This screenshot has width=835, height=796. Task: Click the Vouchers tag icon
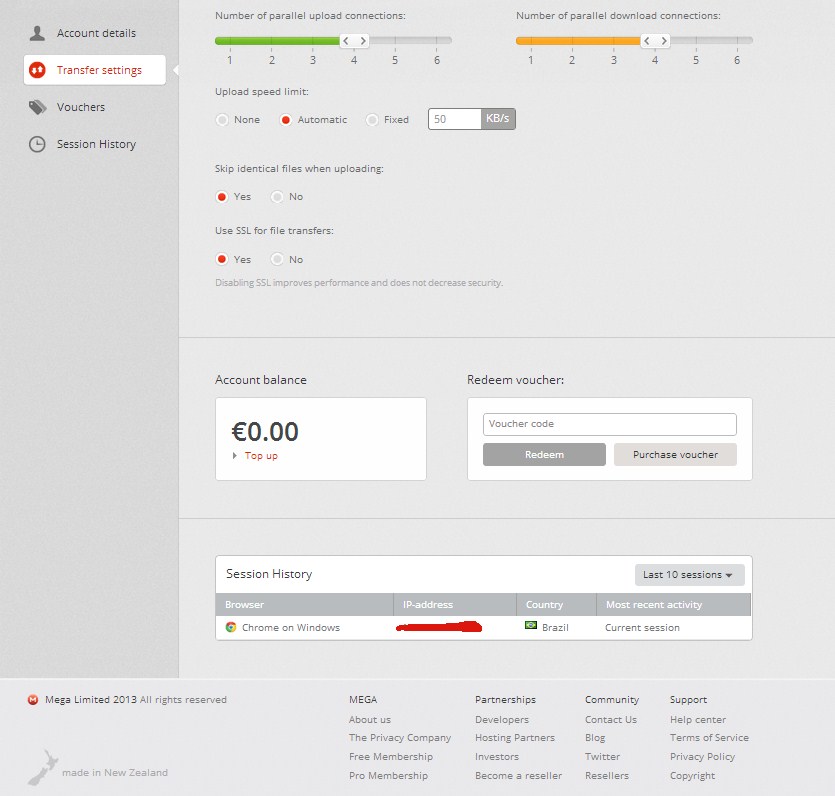(37, 107)
